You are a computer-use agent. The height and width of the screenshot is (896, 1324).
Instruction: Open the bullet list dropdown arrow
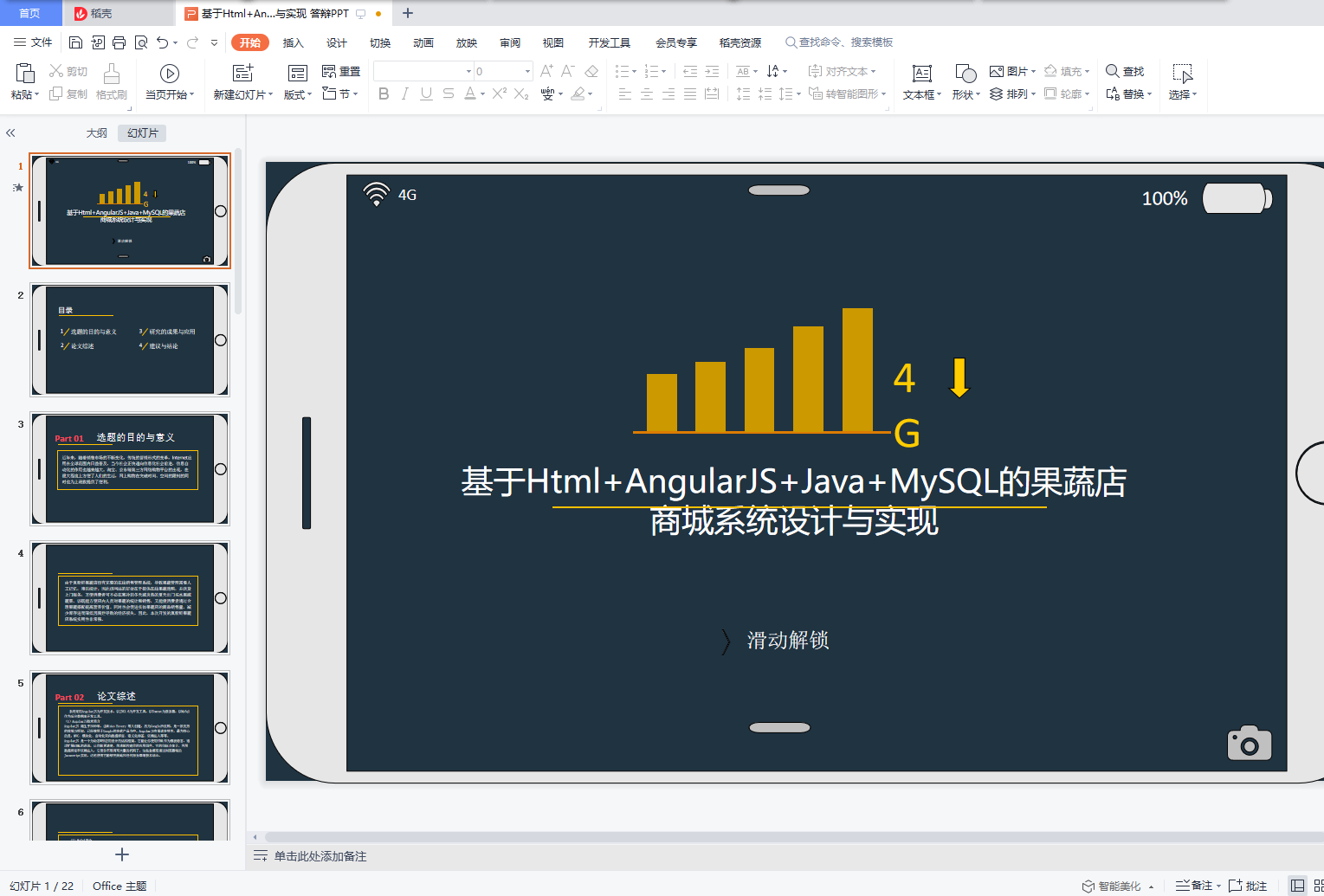[x=635, y=72]
